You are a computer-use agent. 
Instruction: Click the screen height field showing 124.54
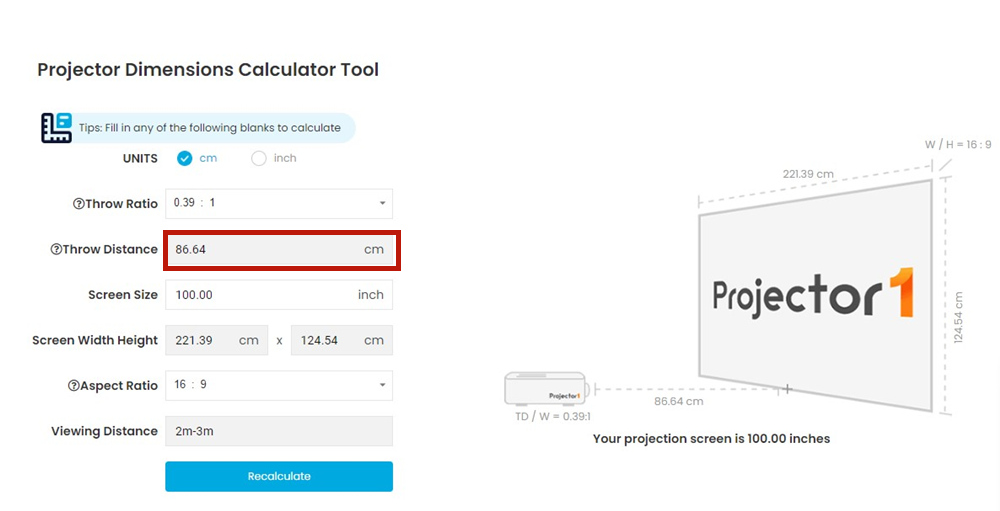coord(340,340)
